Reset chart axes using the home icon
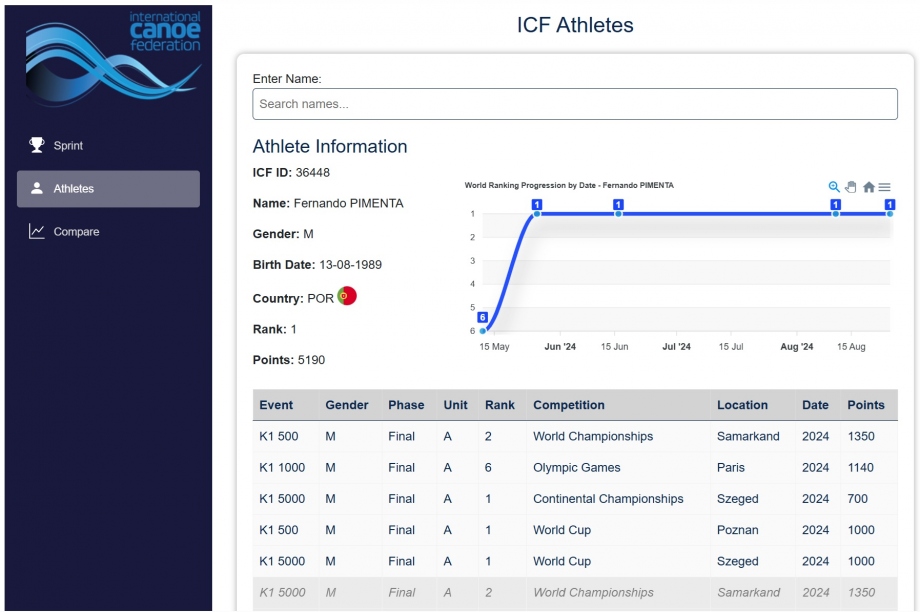 click(x=868, y=187)
